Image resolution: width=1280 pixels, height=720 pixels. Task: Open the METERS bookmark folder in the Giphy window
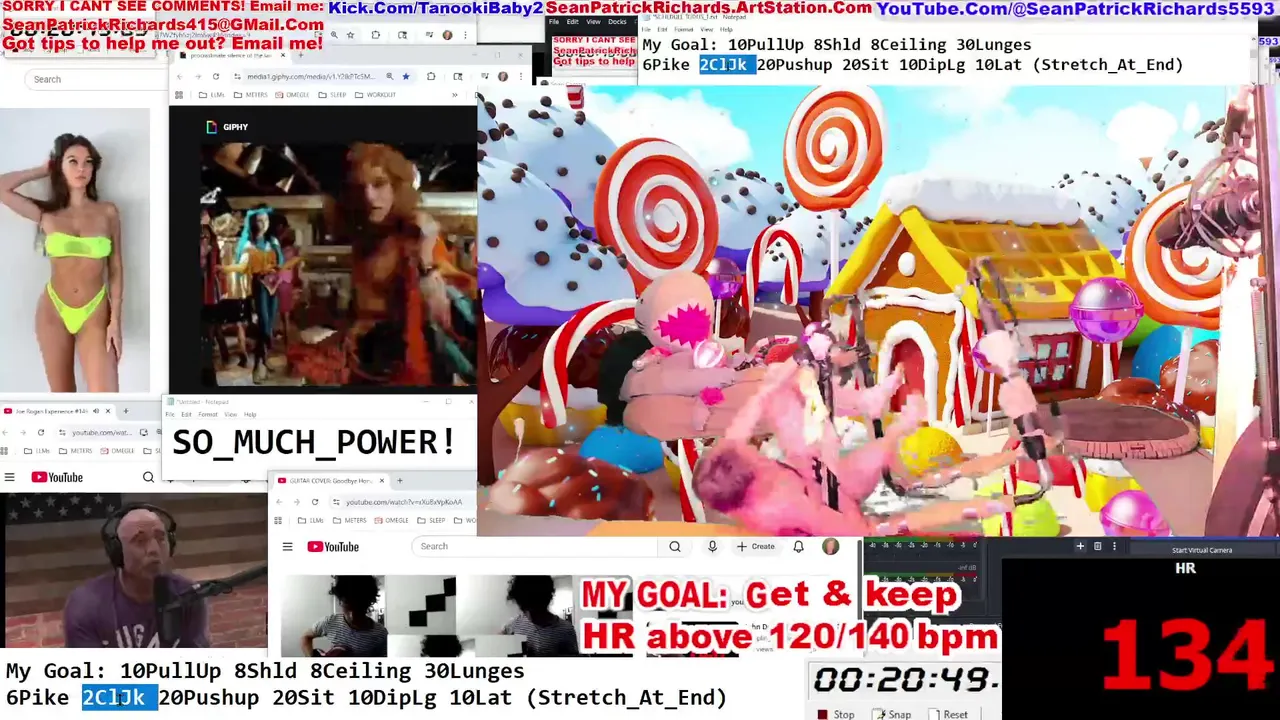pos(250,95)
